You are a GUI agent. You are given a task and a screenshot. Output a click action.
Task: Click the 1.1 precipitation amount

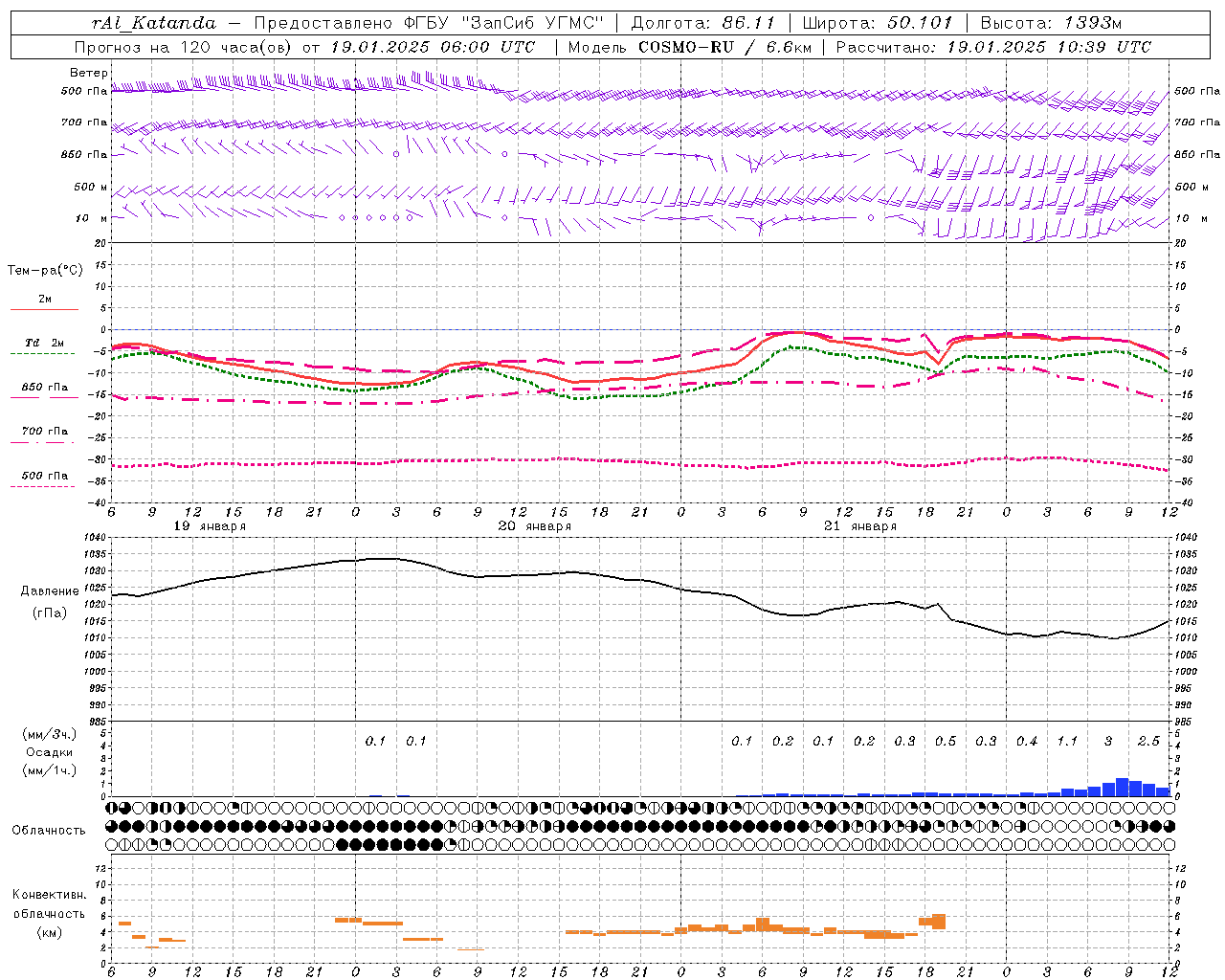1067,742
